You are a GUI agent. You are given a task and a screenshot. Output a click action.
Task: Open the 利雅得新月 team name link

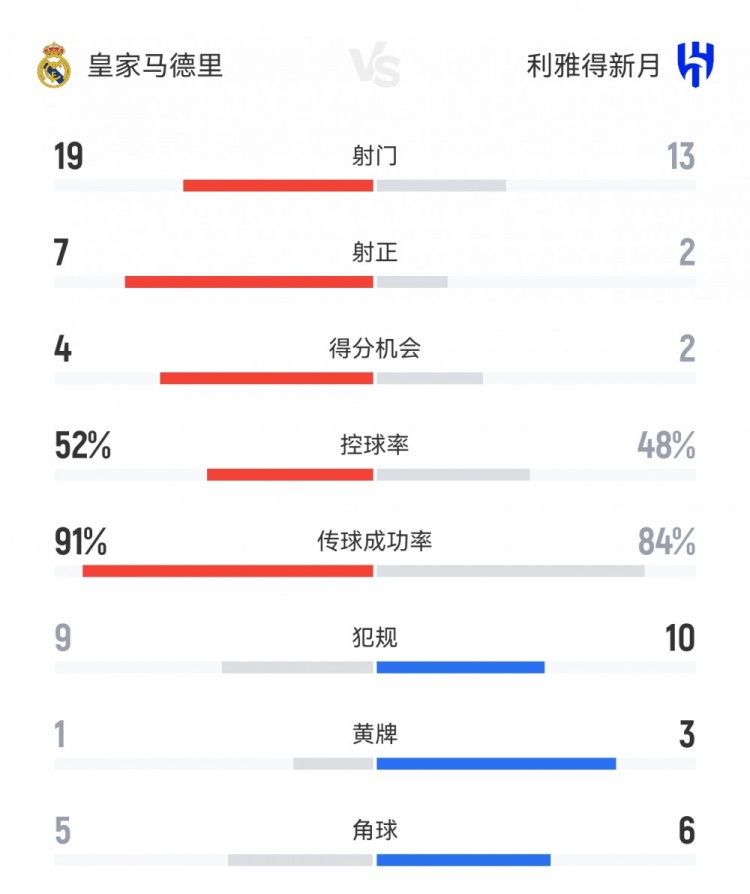pos(594,66)
